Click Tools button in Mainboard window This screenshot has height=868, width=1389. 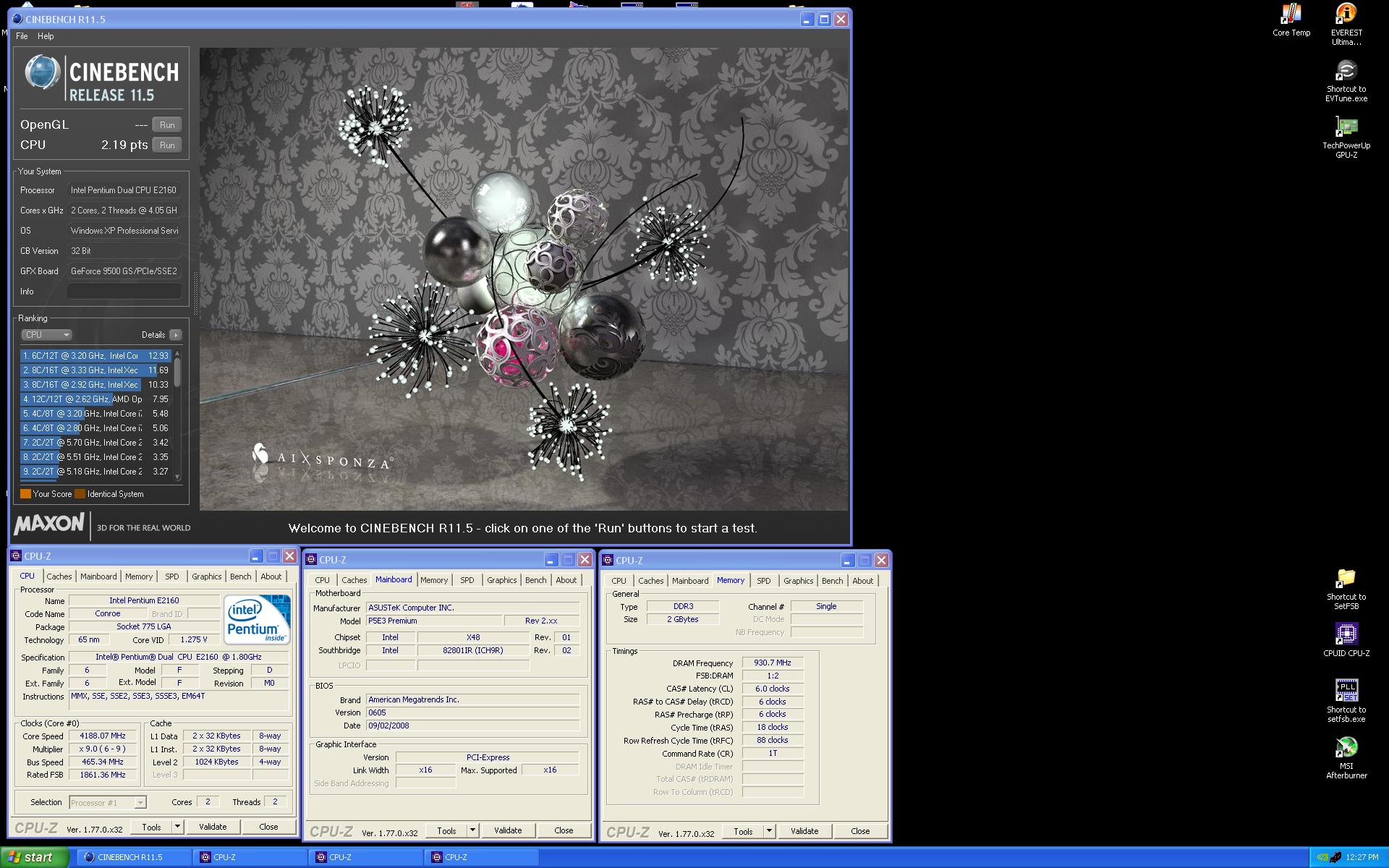coord(446,830)
